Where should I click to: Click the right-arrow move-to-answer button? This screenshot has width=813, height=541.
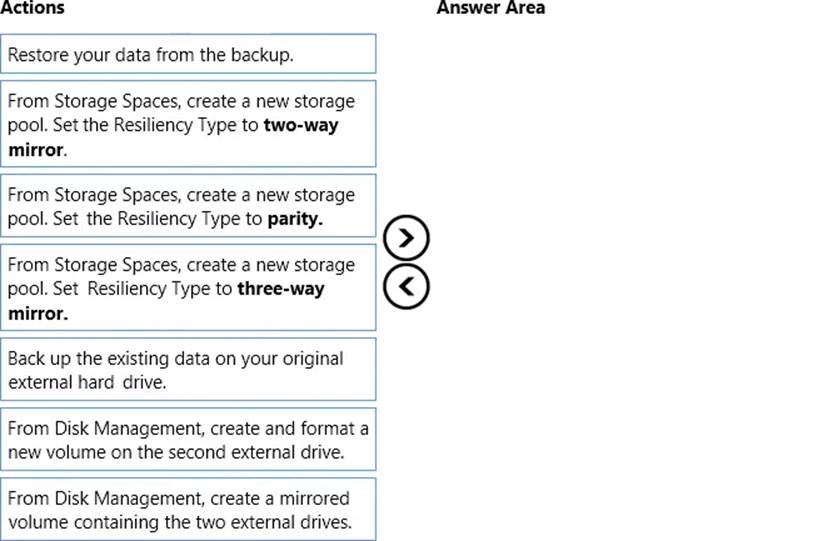(406, 238)
